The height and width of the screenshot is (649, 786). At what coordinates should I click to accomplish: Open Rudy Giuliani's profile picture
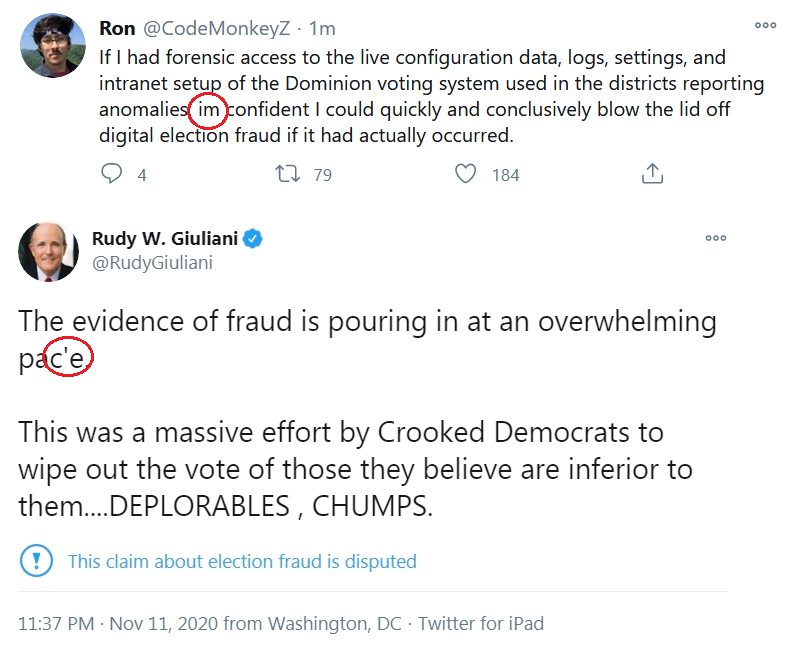(x=49, y=252)
